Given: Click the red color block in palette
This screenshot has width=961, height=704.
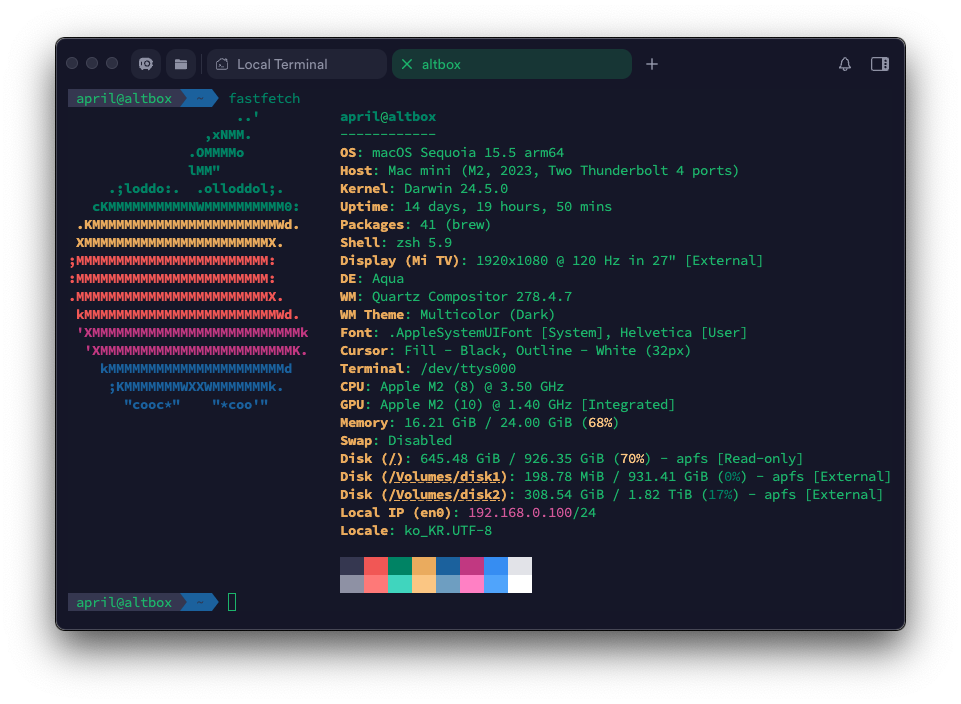Looking at the screenshot, I should [376, 566].
